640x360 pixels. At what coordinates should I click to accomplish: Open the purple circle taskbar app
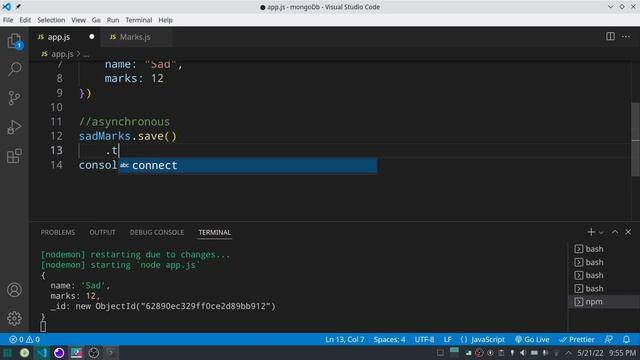coord(59,353)
